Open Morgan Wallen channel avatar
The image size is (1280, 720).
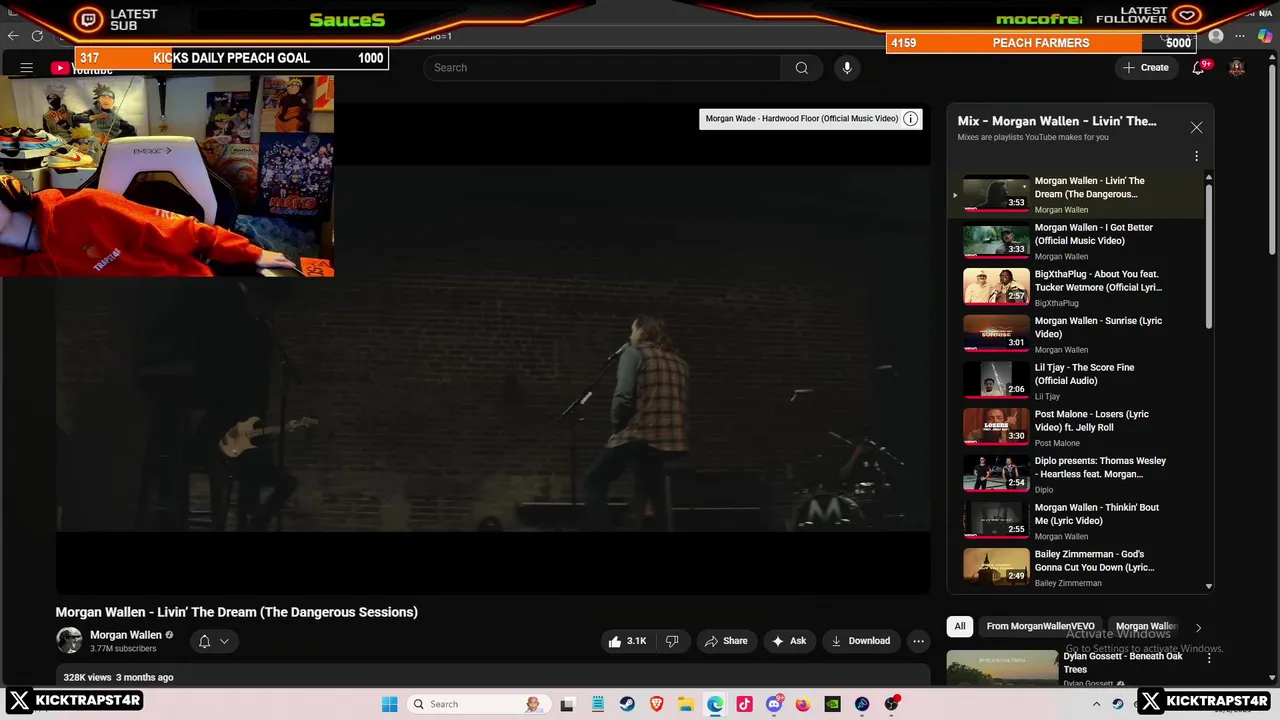(69, 640)
